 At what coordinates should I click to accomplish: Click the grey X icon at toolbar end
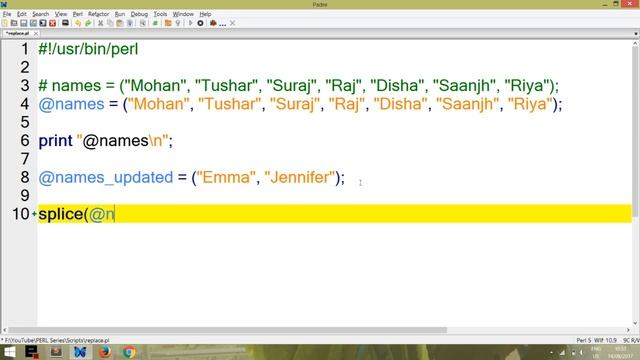coord(233,23)
